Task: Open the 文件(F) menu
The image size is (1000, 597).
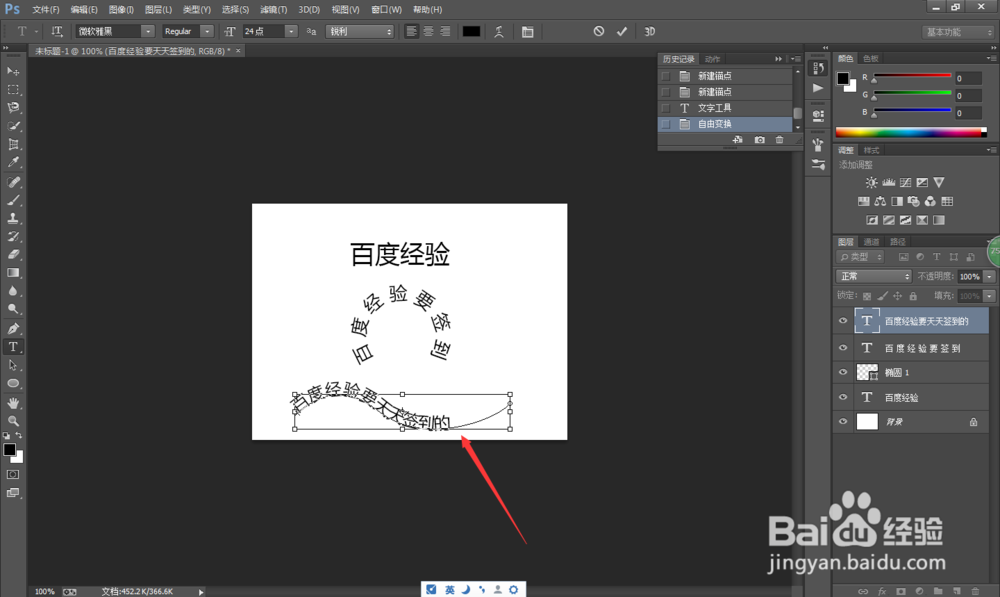Action: (x=45, y=10)
